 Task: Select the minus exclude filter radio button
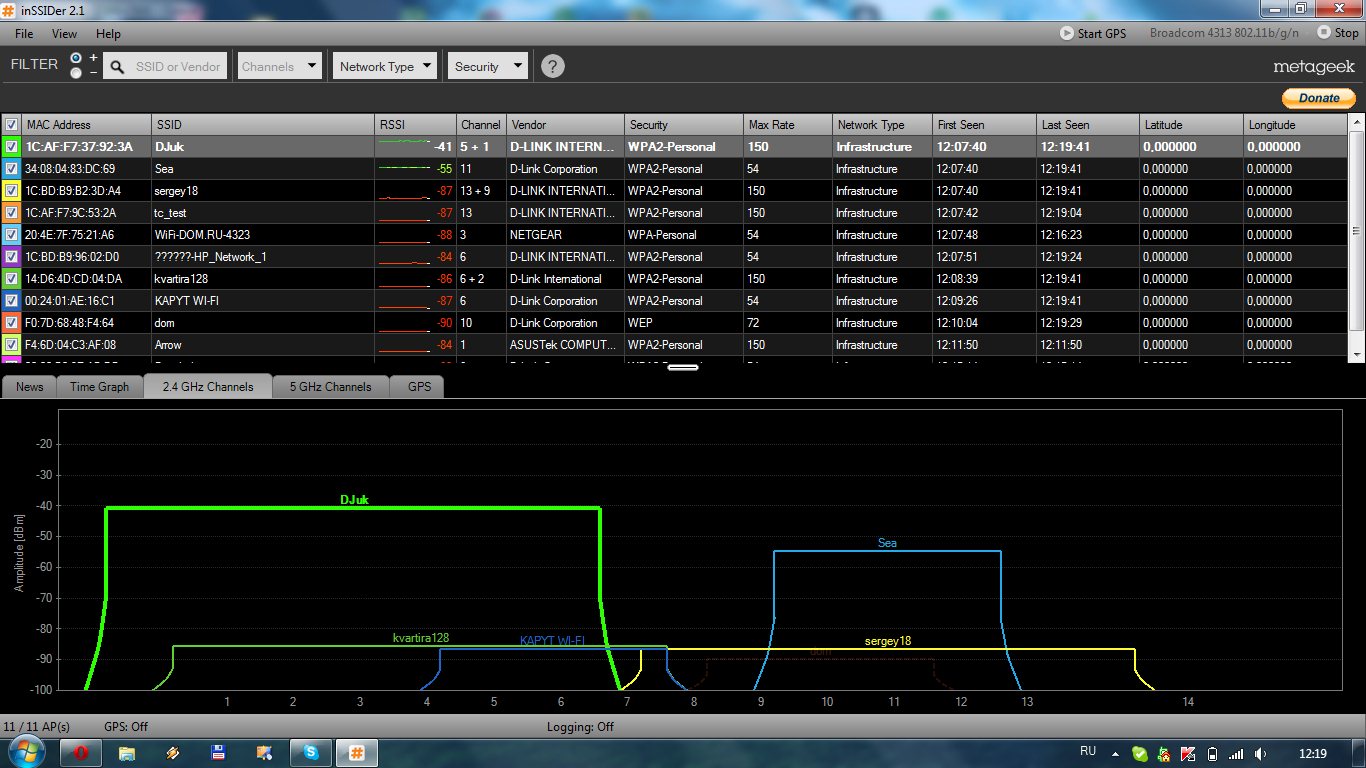pyautogui.click(x=76, y=73)
